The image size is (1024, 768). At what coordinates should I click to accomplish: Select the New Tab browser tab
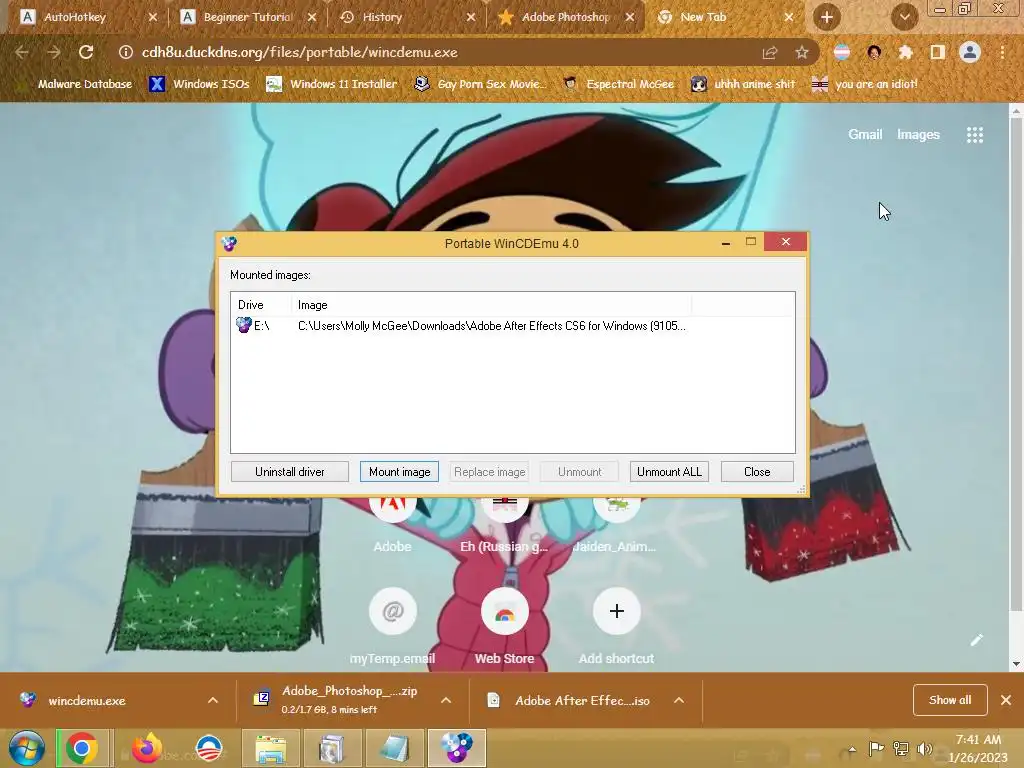(x=725, y=17)
